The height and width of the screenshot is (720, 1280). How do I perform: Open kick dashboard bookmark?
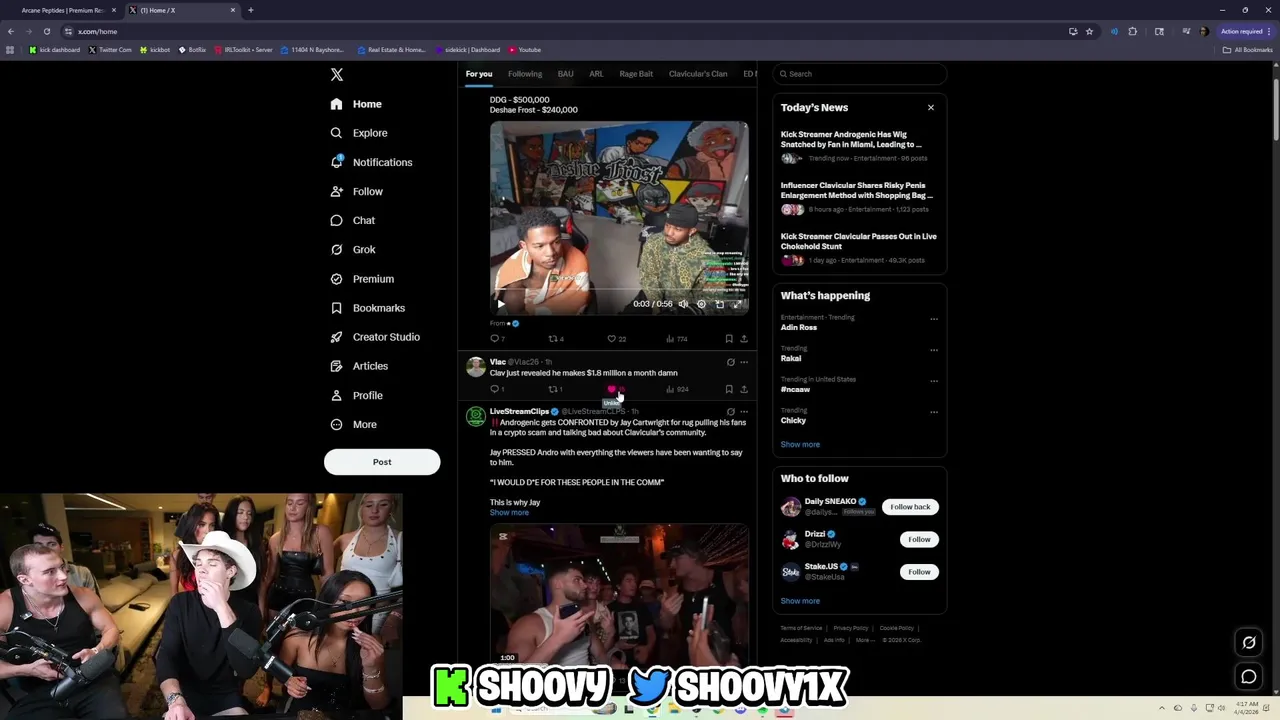click(x=54, y=50)
